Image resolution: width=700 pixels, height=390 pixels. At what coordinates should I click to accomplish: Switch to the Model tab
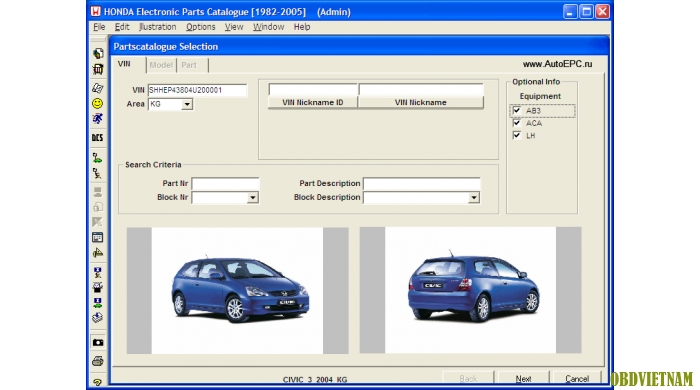161,65
